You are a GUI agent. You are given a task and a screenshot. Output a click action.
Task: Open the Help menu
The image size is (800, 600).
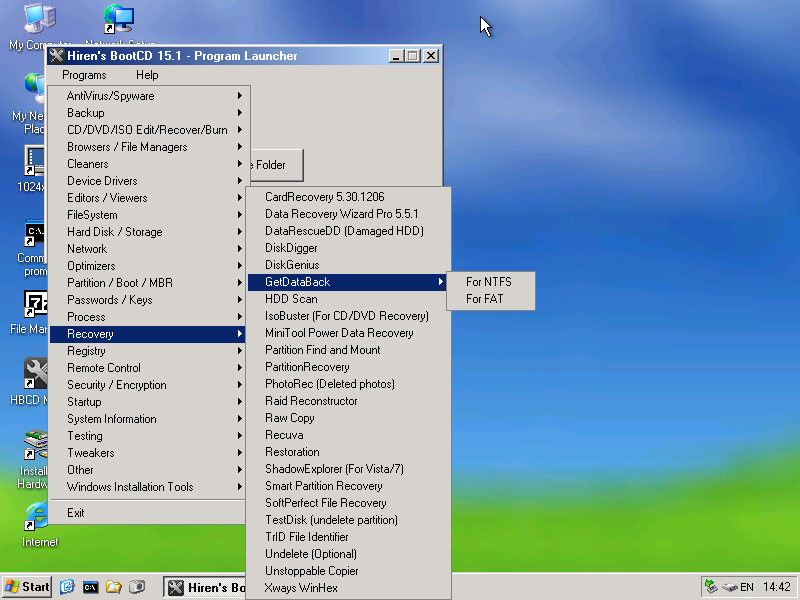point(147,75)
